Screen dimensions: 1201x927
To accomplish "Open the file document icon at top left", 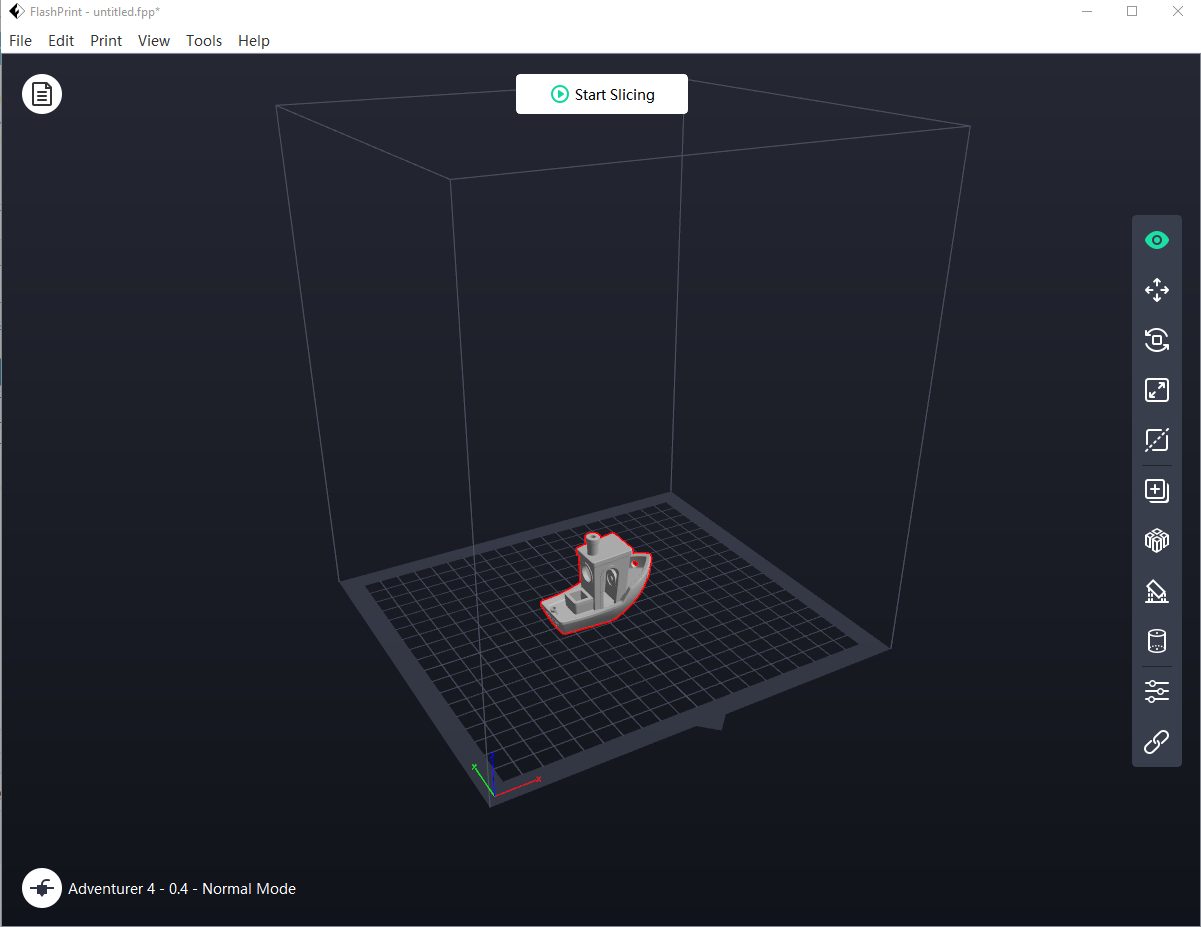I will [x=42, y=94].
